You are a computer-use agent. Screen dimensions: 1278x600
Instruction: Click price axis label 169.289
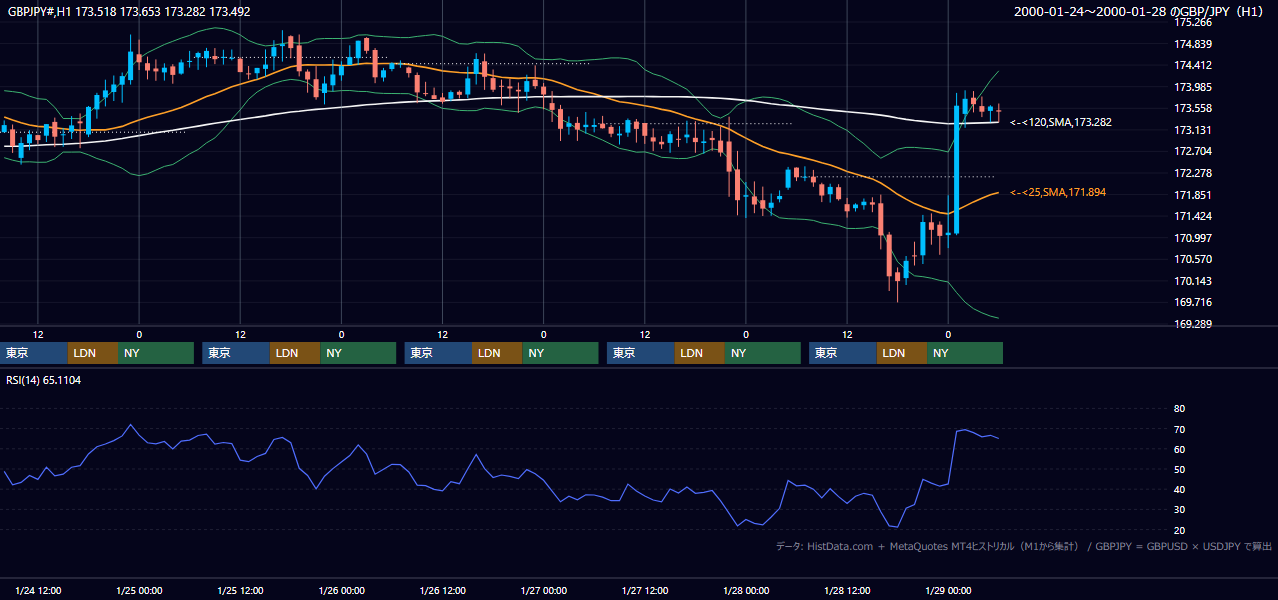(1191, 324)
